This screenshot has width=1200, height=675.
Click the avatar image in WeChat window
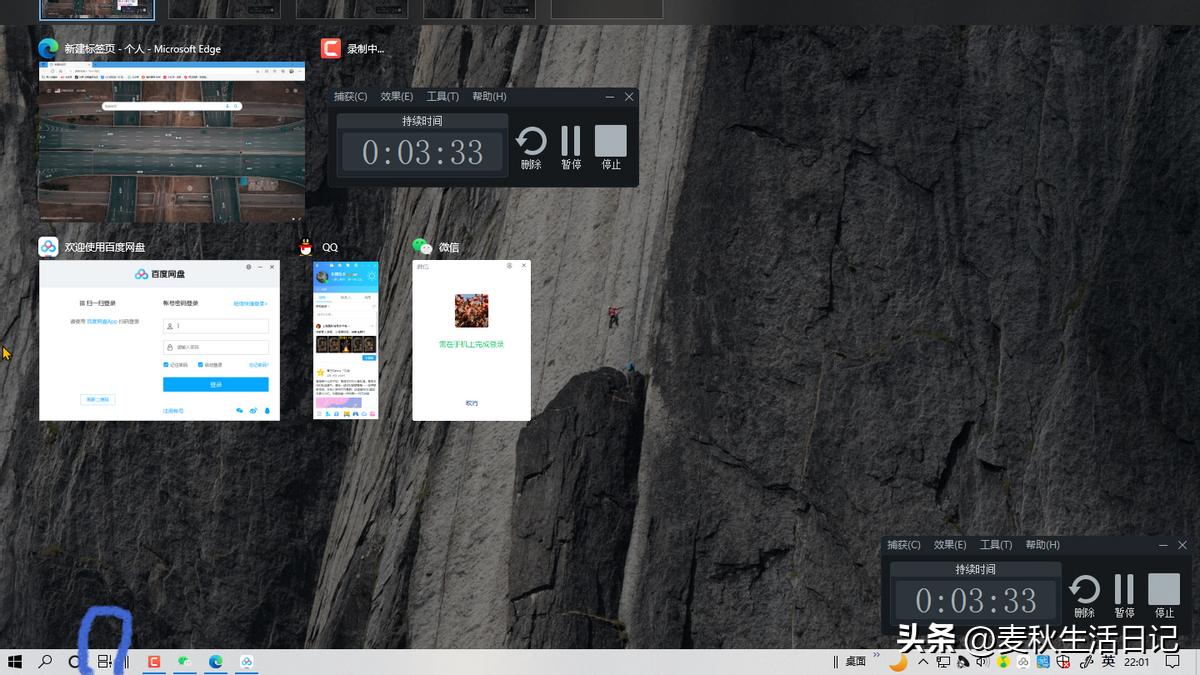tap(471, 310)
